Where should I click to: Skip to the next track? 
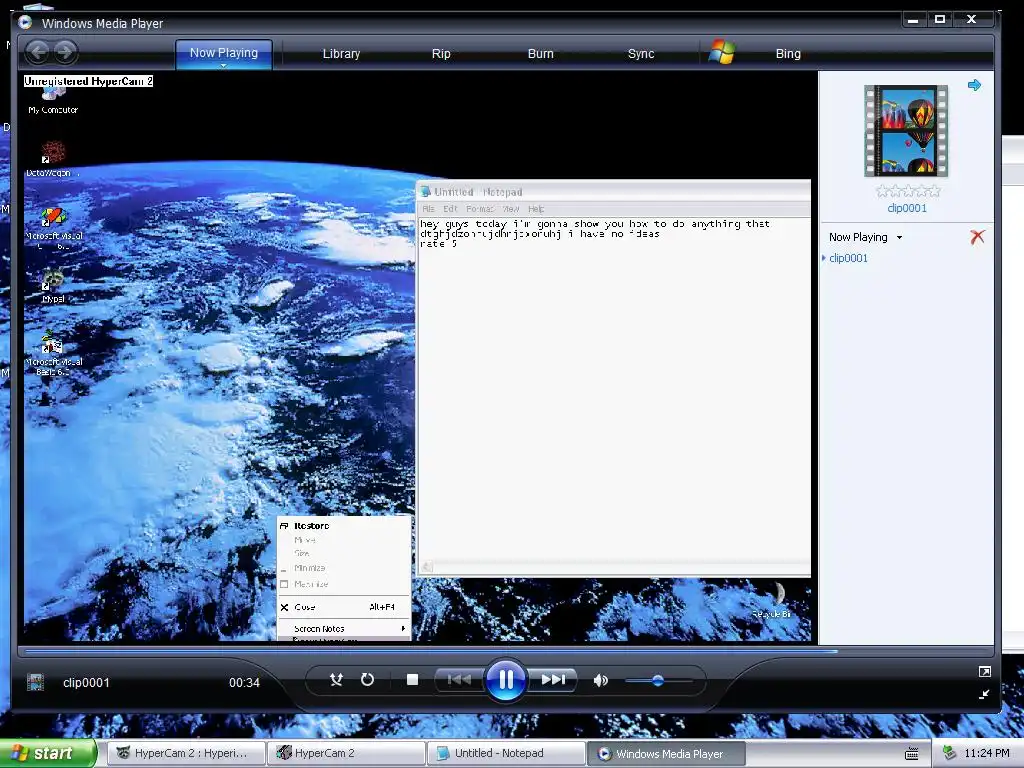(x=552, y=680)
